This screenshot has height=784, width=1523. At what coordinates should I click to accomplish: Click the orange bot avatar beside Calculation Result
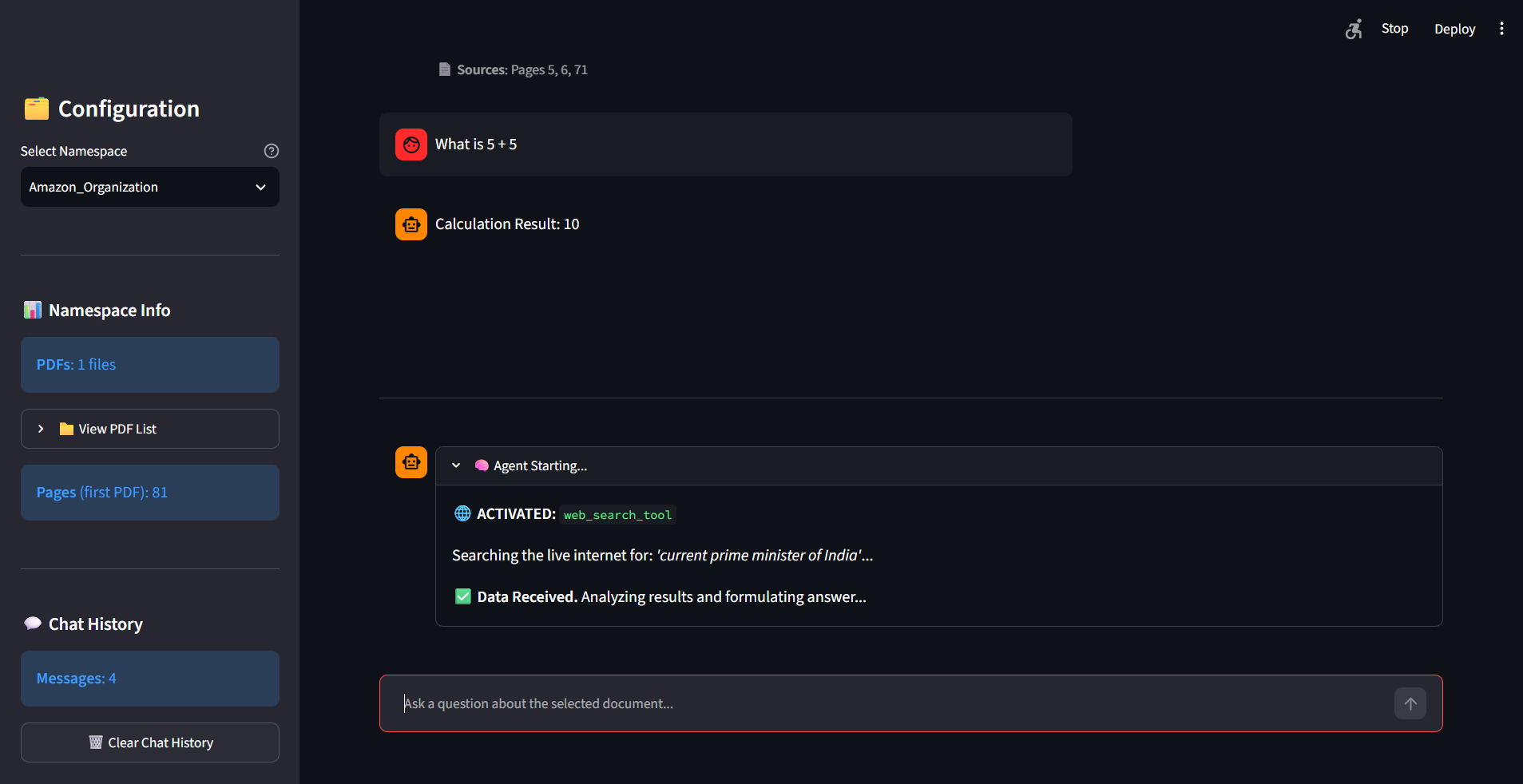click(411, 224)
